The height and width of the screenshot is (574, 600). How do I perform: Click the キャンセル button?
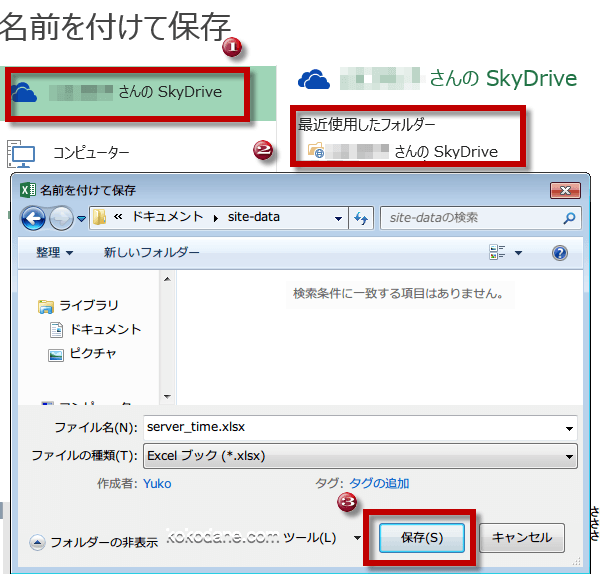(522, 538)
